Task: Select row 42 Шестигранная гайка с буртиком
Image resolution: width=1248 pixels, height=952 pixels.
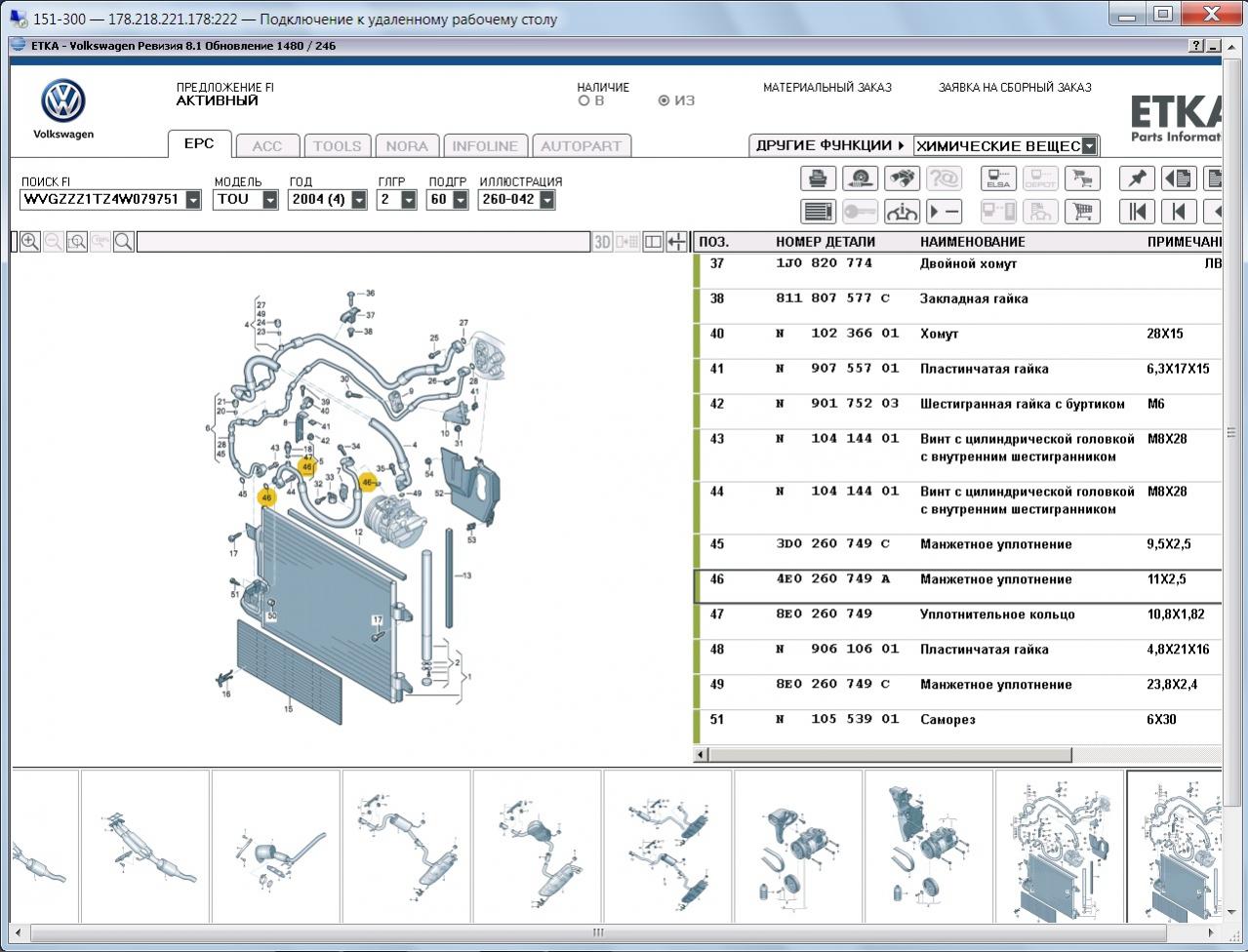Action: click(958, 412)
